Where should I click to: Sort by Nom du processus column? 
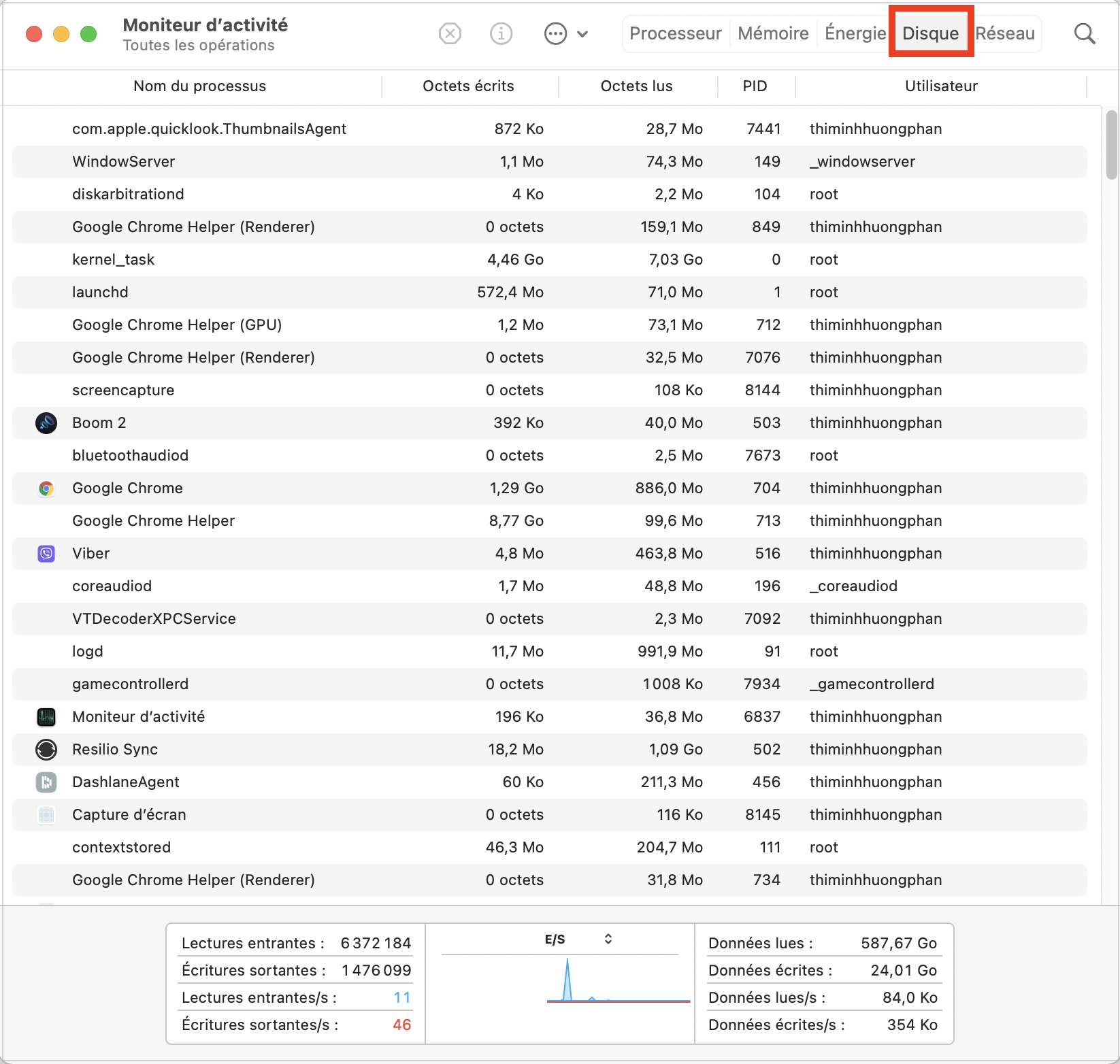[x=199, y=86]
